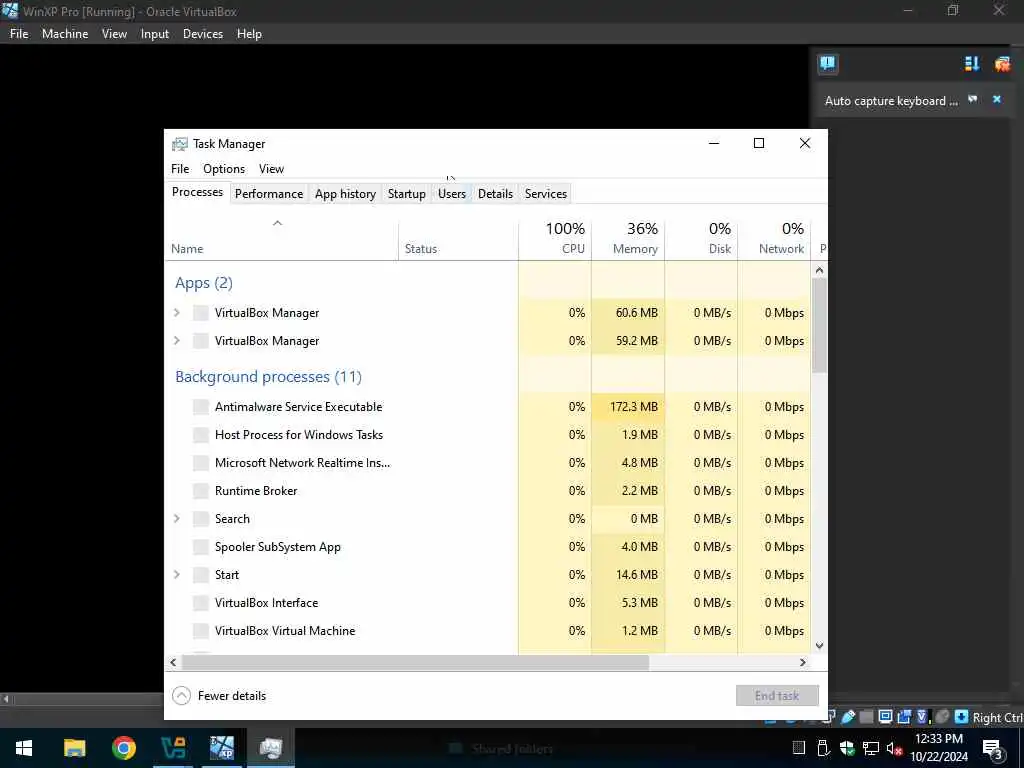Open the VirtualBox Machine menu
The height and width of the screenshot is (768, 1024).
65,34
